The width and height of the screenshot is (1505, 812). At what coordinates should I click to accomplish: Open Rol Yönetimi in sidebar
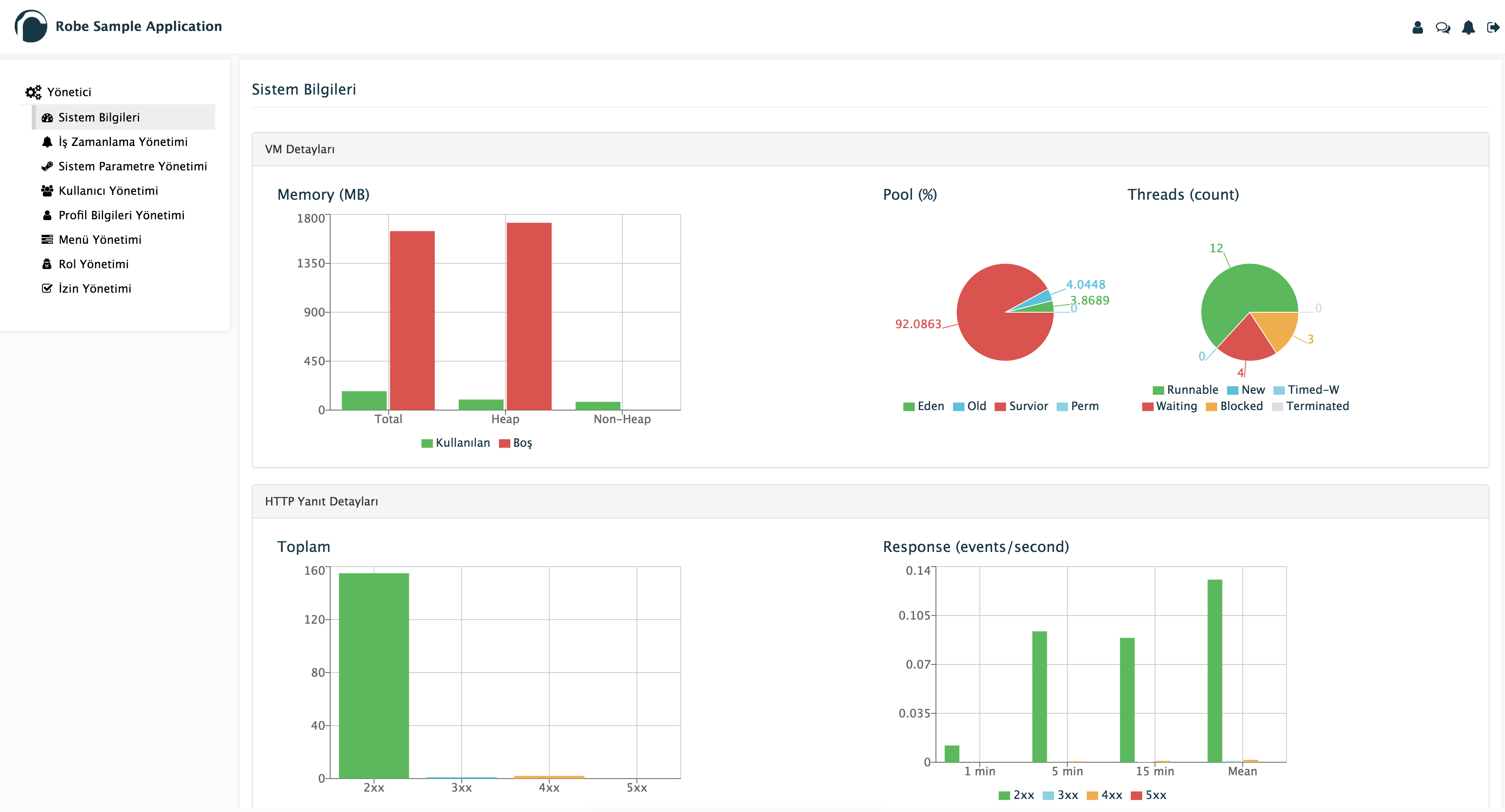[x=123, y=264]
